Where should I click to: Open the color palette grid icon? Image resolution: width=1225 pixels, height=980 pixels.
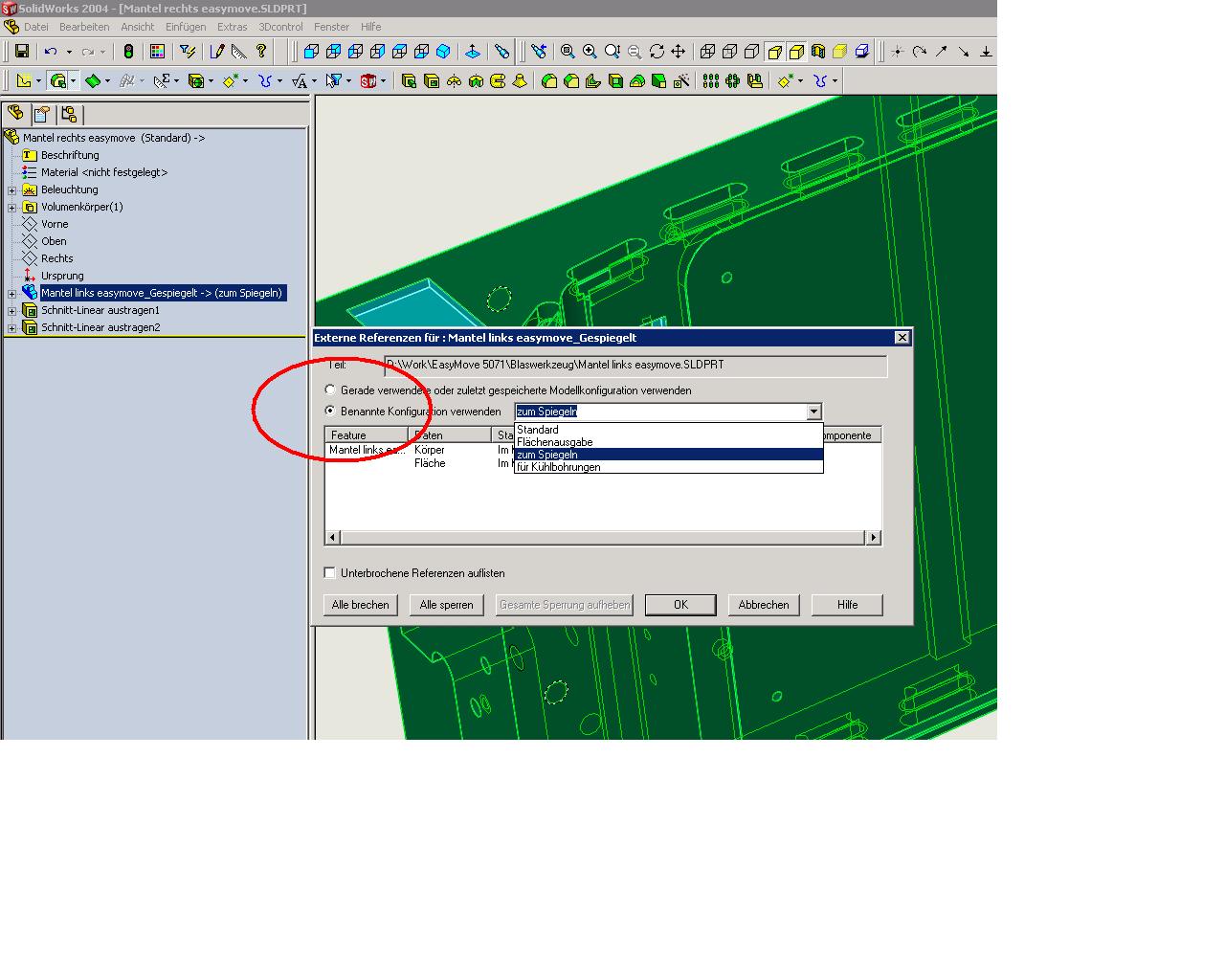158,52
